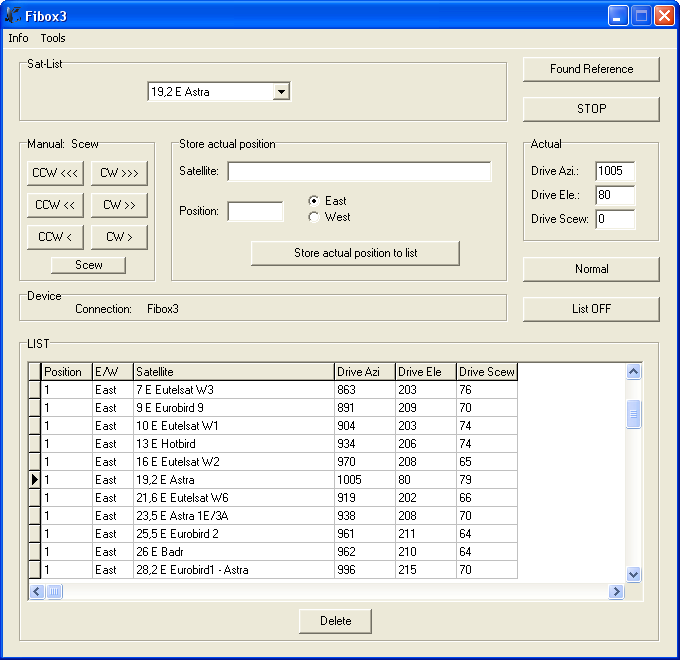
Task: Sort by Drive Azi column header
Action: tap(364, 372)
